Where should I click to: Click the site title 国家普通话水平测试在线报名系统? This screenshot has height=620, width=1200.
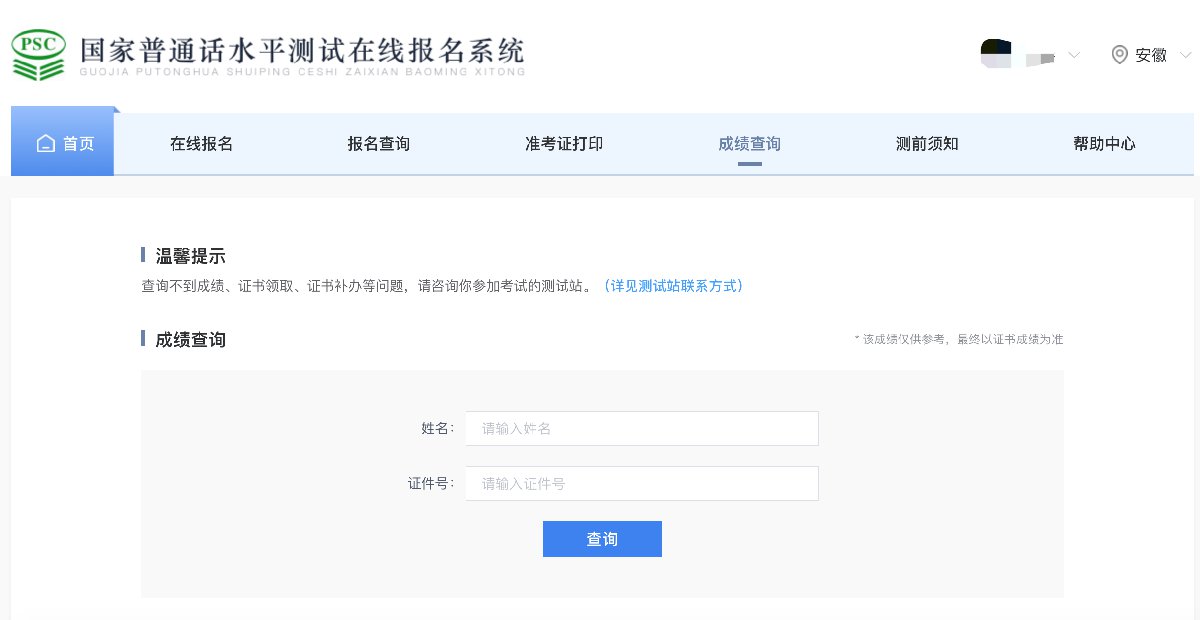click(x=301, y=50)
